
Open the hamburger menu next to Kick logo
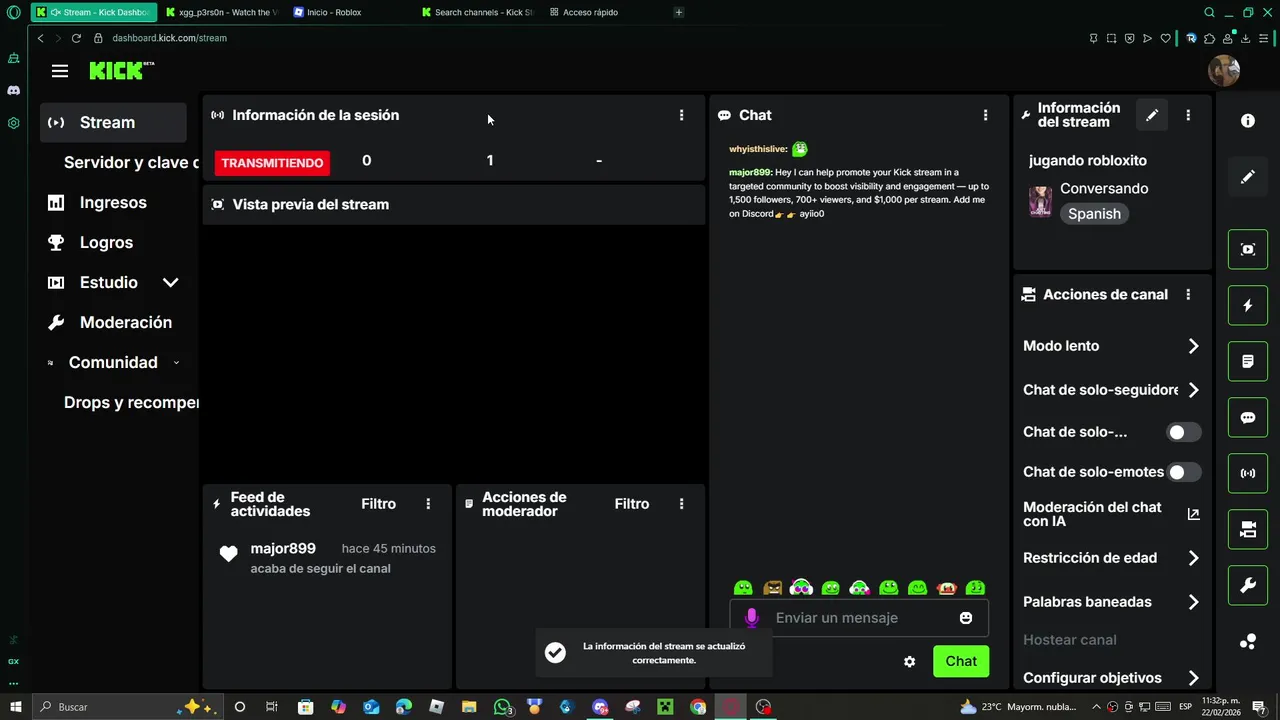60,71
